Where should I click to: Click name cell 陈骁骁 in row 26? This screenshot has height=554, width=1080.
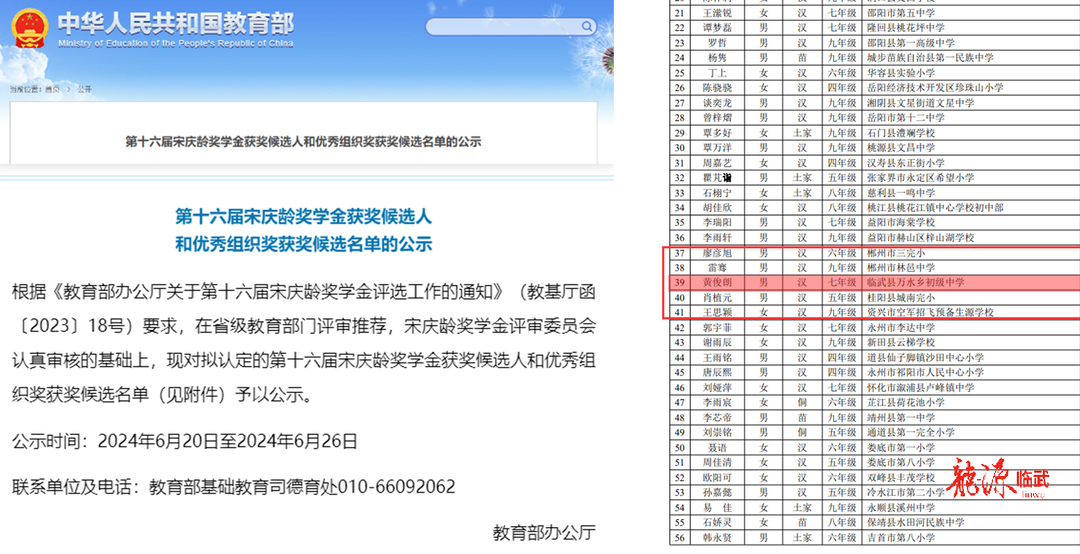716,88
